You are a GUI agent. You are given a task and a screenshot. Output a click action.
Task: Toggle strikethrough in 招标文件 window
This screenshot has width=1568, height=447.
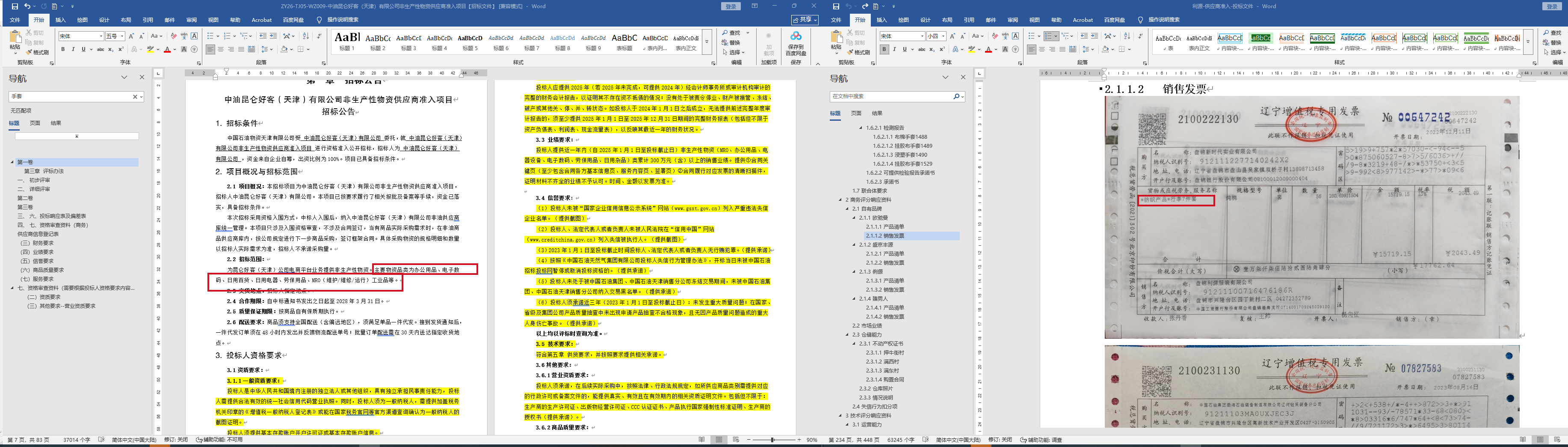pyautogui.click(x=101, y=49)
